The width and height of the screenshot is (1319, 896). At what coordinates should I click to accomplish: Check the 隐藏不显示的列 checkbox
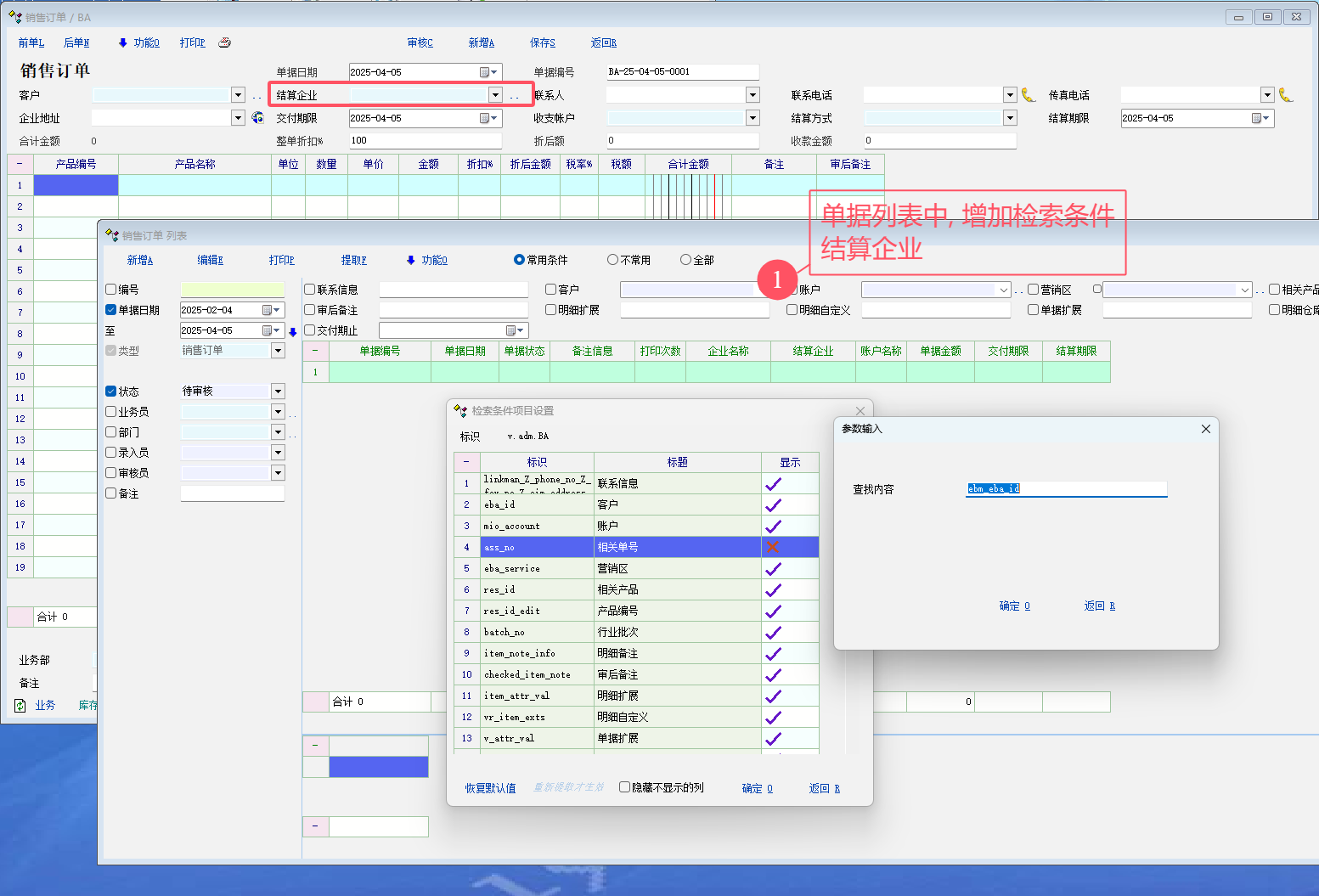[x=624, y=787]
